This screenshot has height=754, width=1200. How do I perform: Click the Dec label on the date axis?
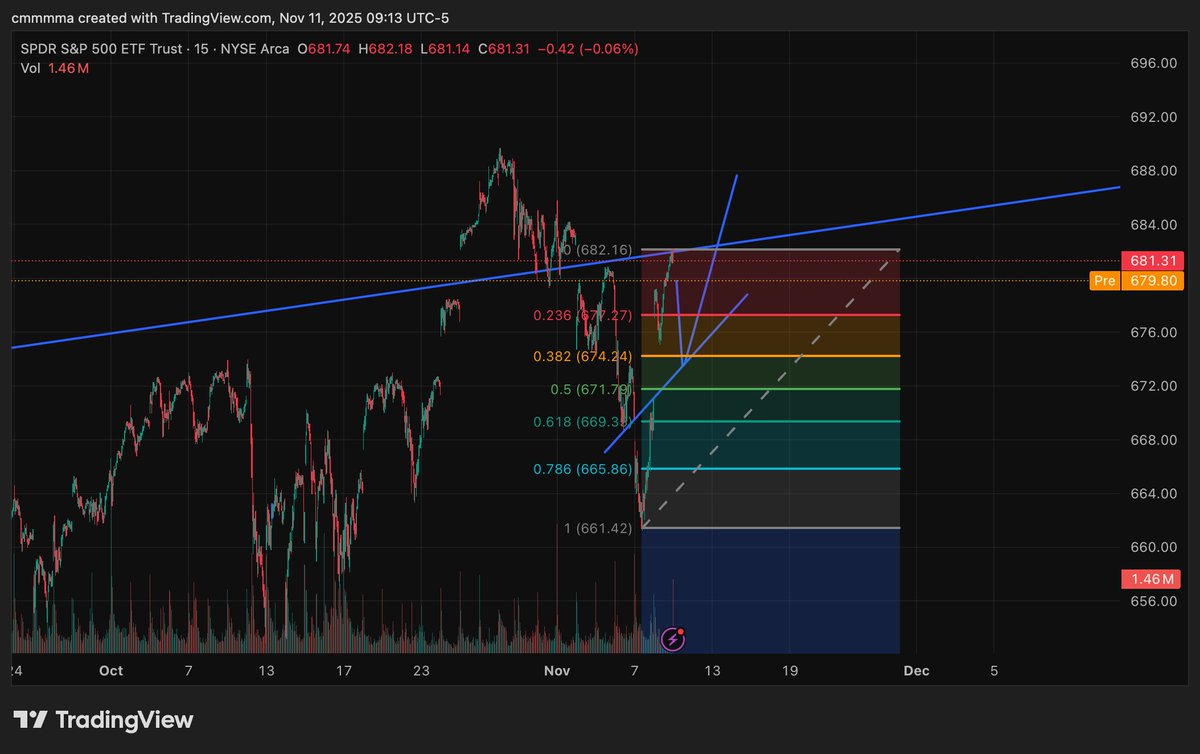[x=916, y=671]
